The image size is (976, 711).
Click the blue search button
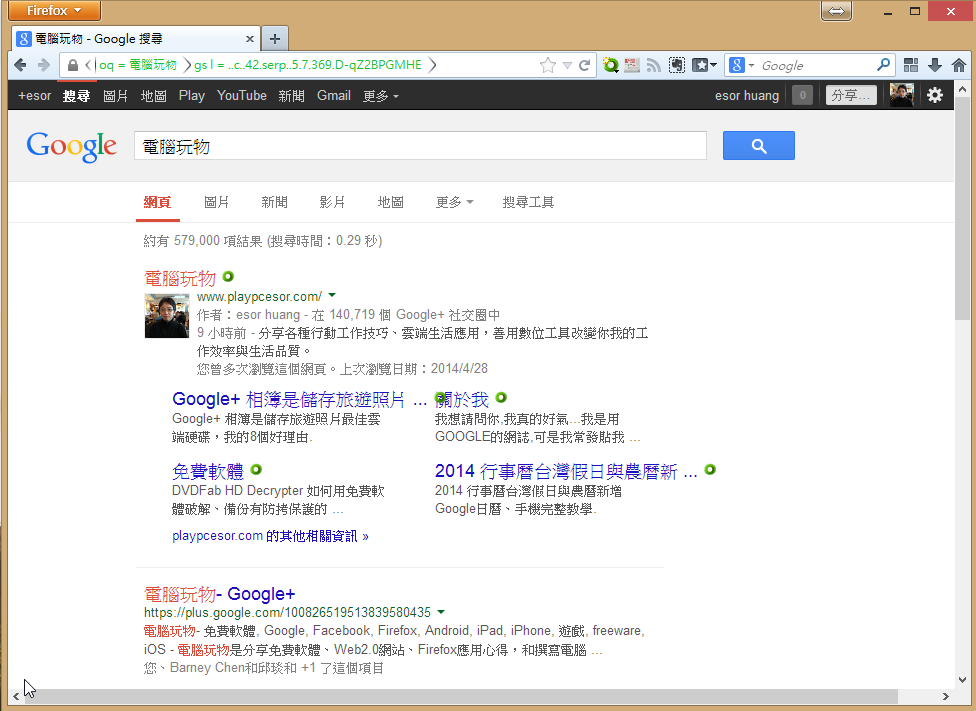pyautogui.click(x=758, y=146)
